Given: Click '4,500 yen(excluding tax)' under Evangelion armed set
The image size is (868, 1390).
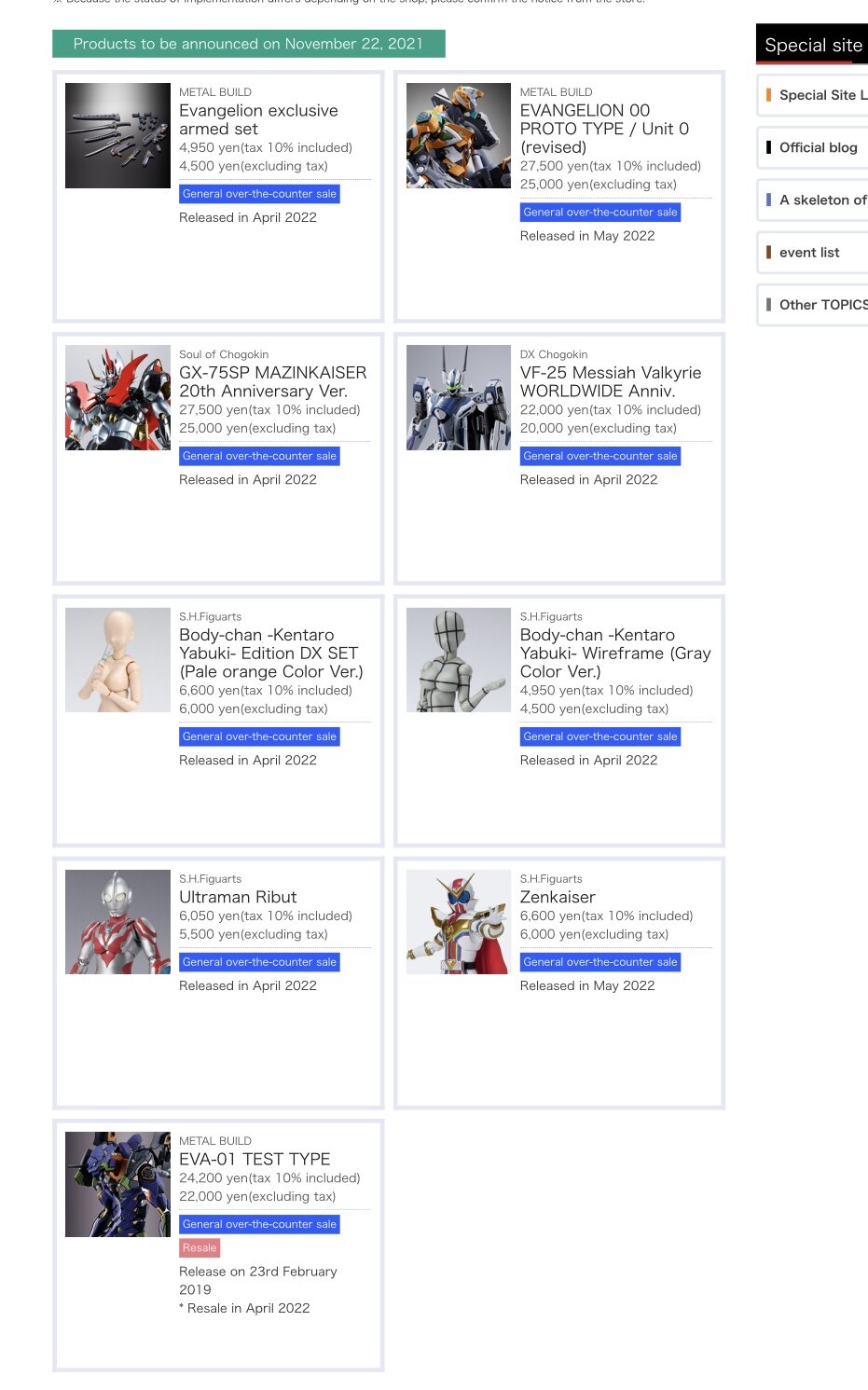Looking at the screenshot, I should point(254,167).
